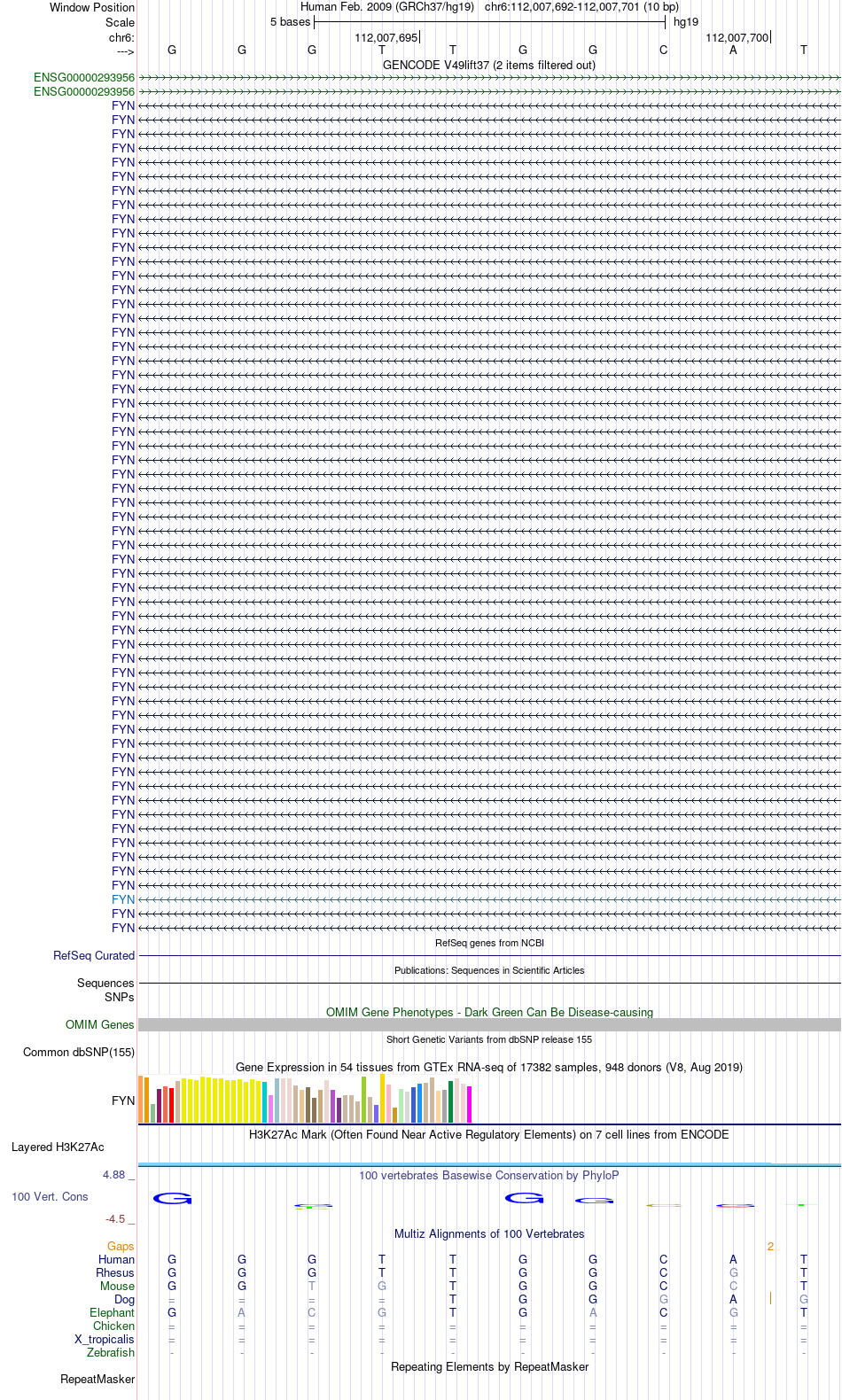Click the SNPs track label
842x1400 pixels.
120,997
